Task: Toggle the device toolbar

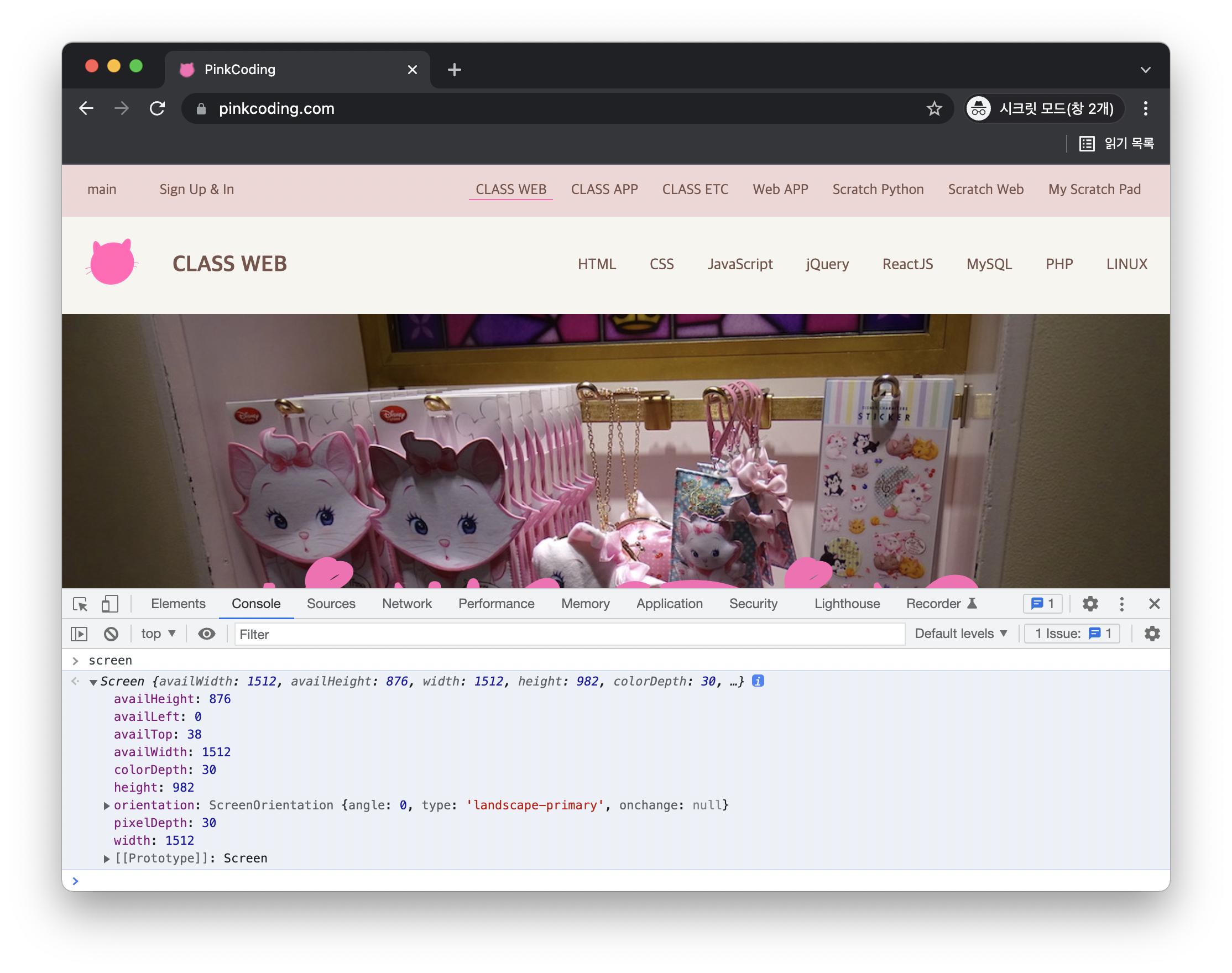Action: (109, 604)
